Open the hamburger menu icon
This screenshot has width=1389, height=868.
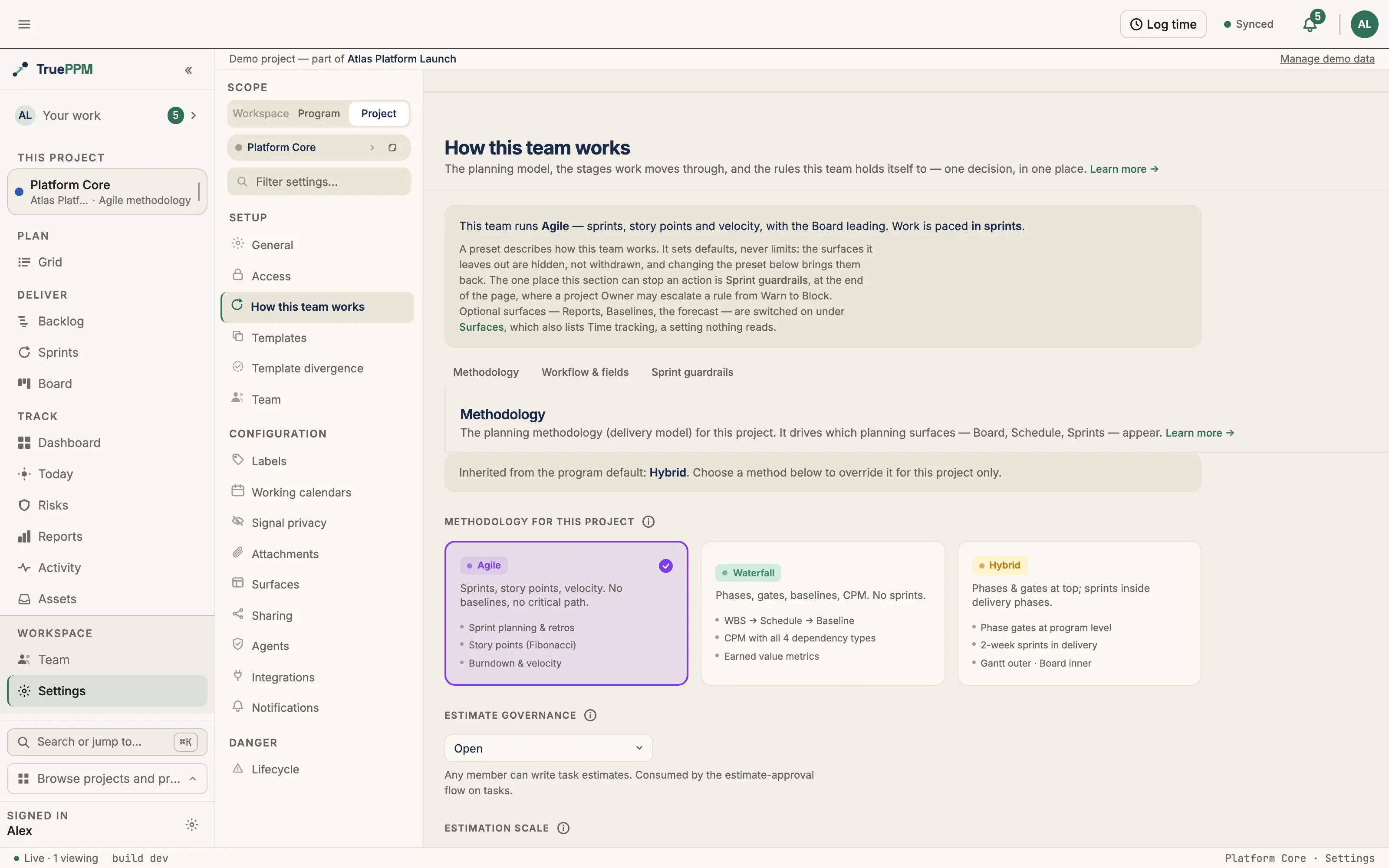pyautogui.click(x=24, y=24)
